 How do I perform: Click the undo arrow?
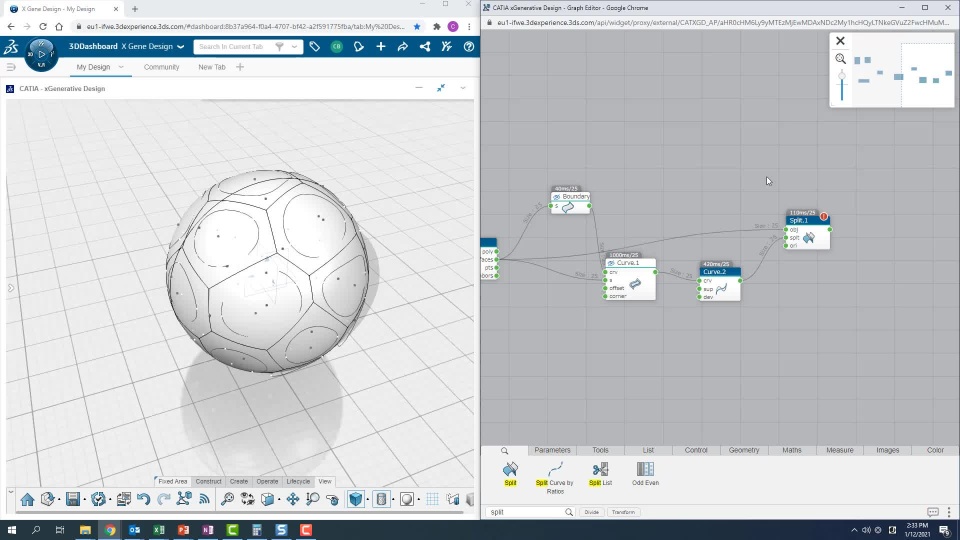click(143, 500)
